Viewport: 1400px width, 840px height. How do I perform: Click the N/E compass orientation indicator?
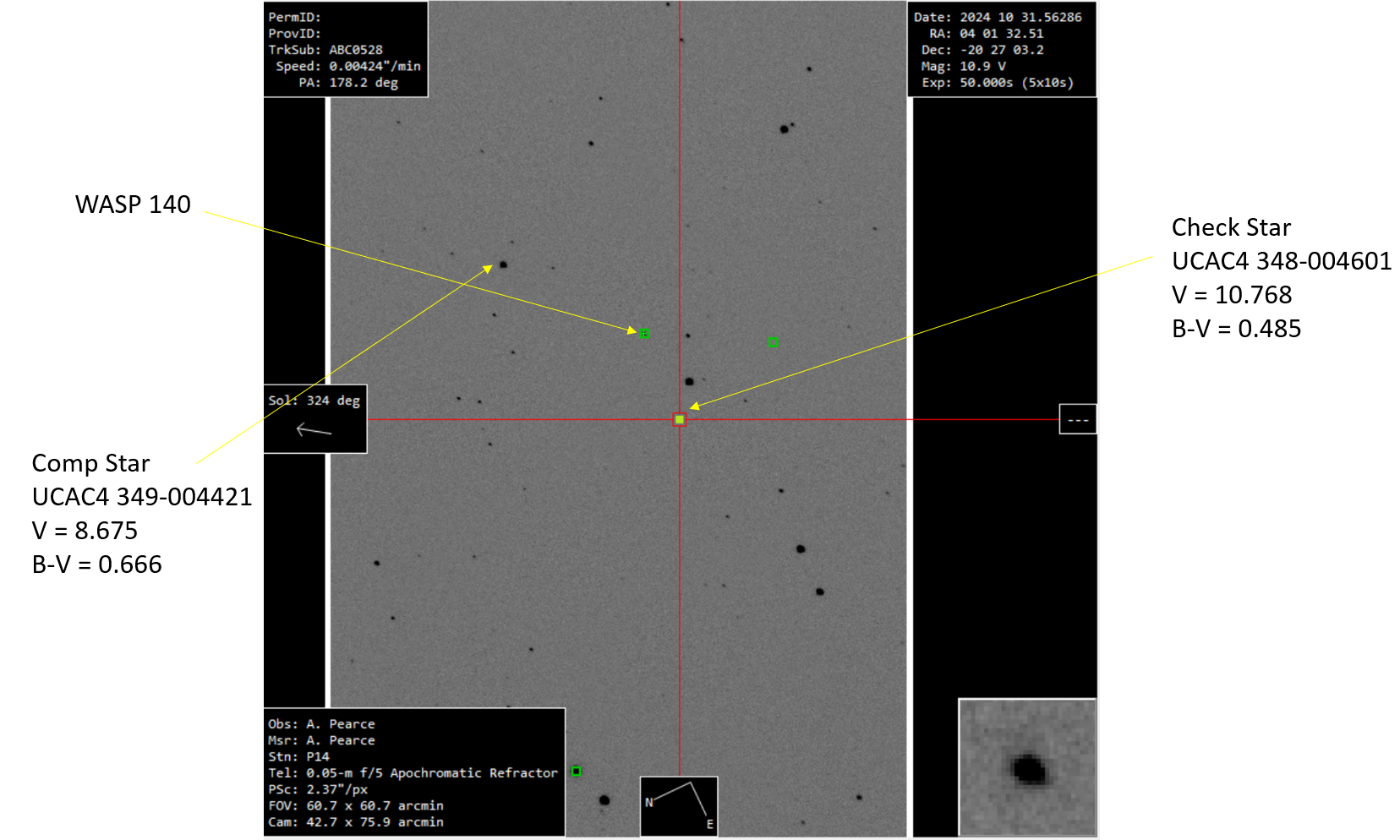[679, 805]
